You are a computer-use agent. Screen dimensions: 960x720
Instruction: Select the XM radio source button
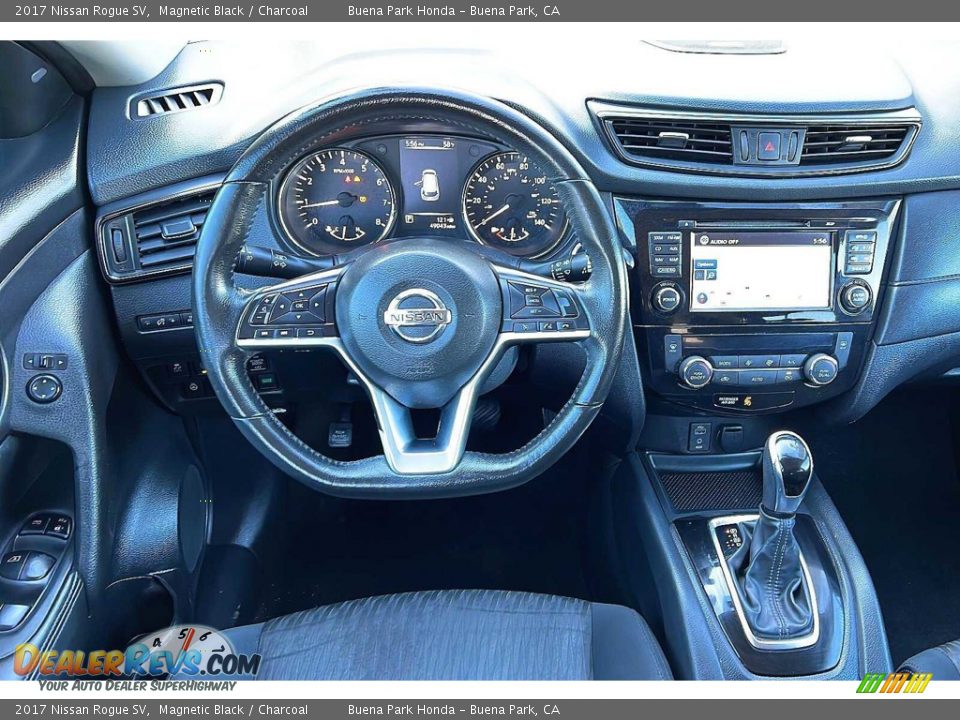pos(658,238)
